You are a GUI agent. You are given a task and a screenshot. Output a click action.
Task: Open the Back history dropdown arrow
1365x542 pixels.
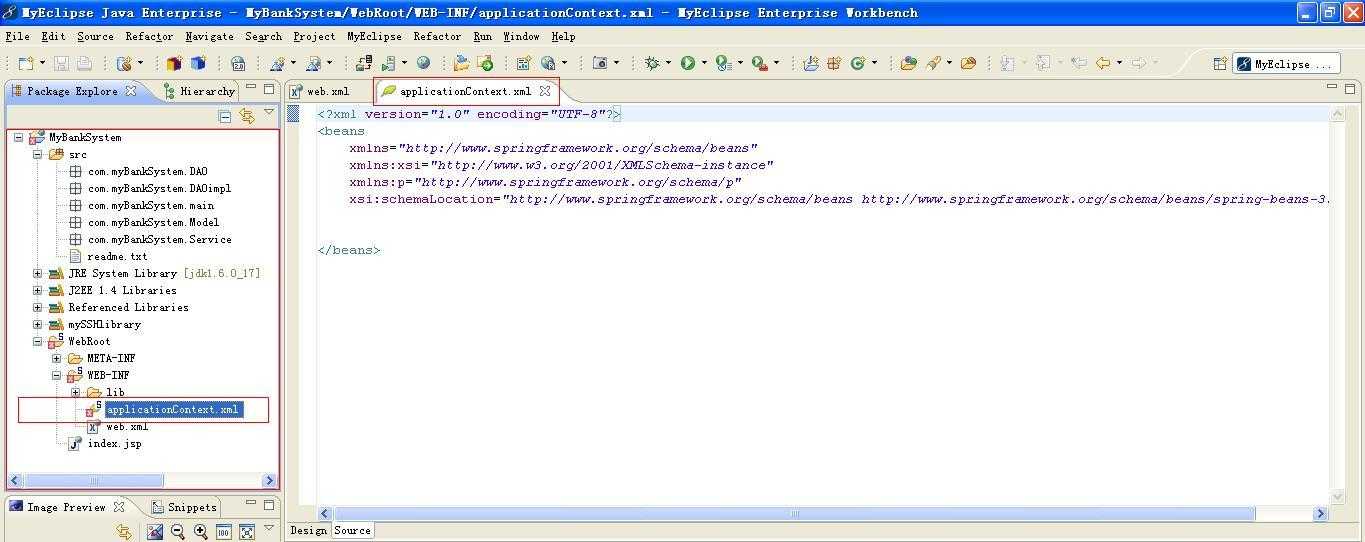coord(1119,63)
